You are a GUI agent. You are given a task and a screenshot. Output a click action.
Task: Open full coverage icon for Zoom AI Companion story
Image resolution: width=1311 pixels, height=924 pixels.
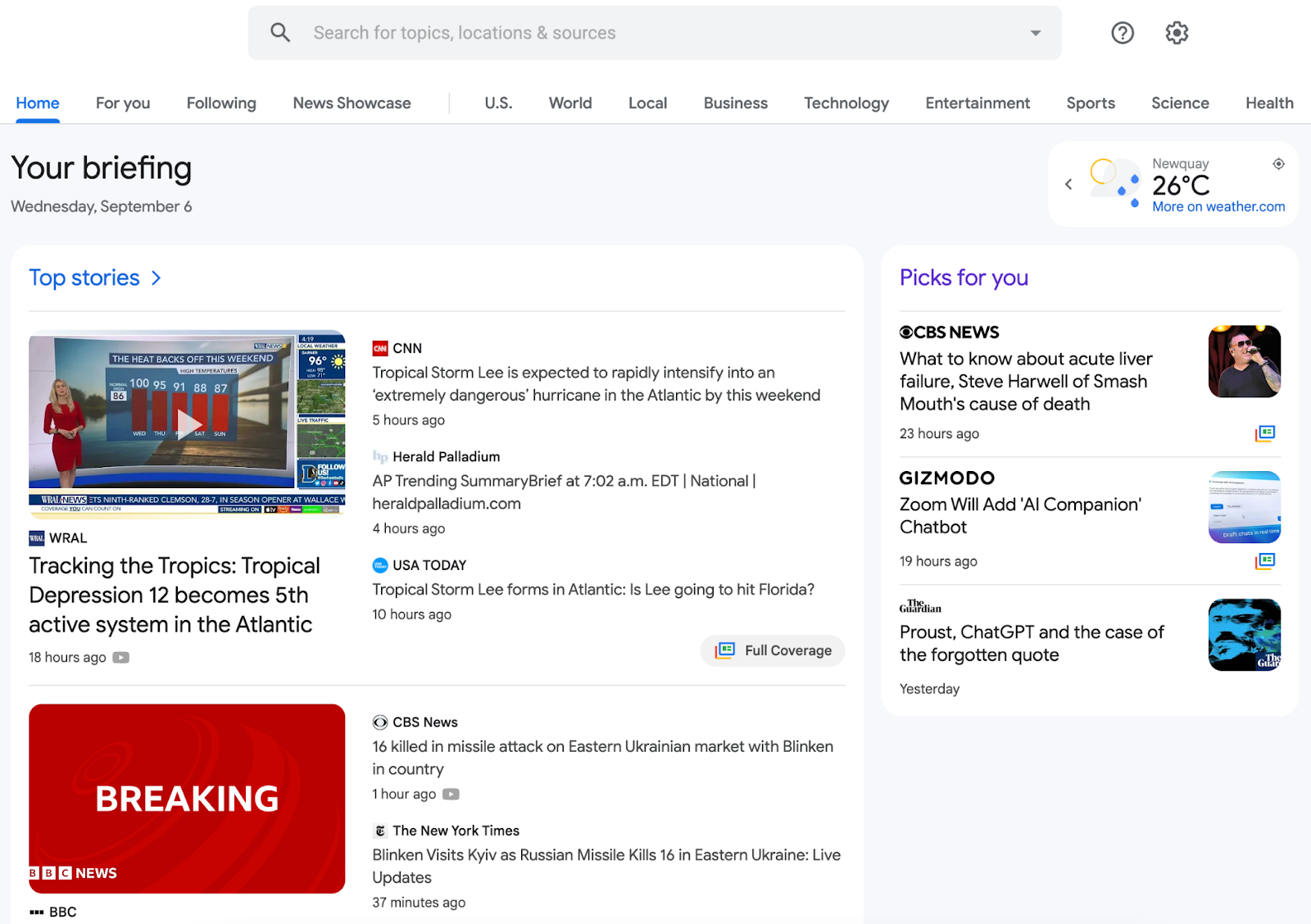tap(1265, 560)
